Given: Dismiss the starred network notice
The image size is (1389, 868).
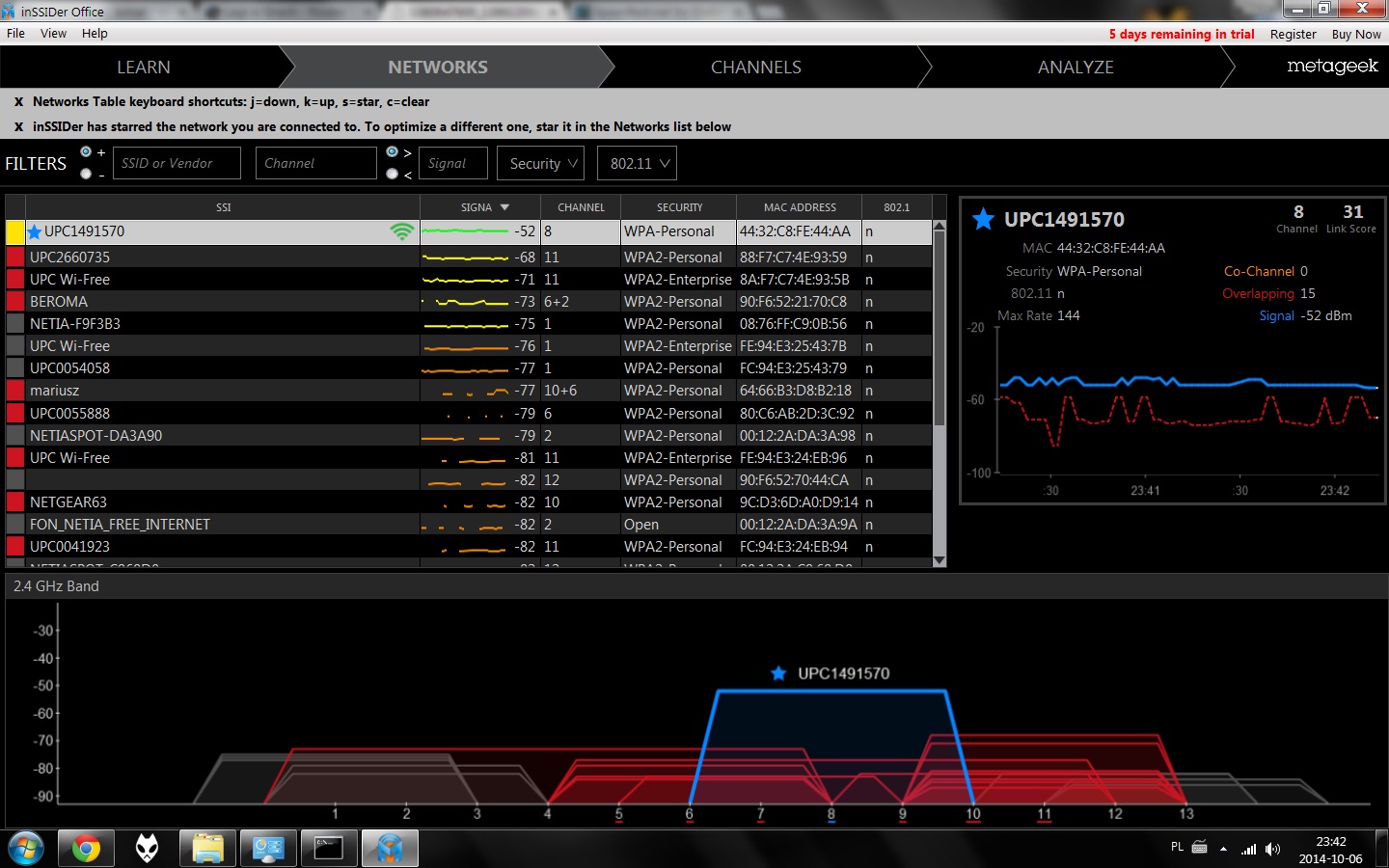Looking at the screenshot, I should [x=18, y=126].
